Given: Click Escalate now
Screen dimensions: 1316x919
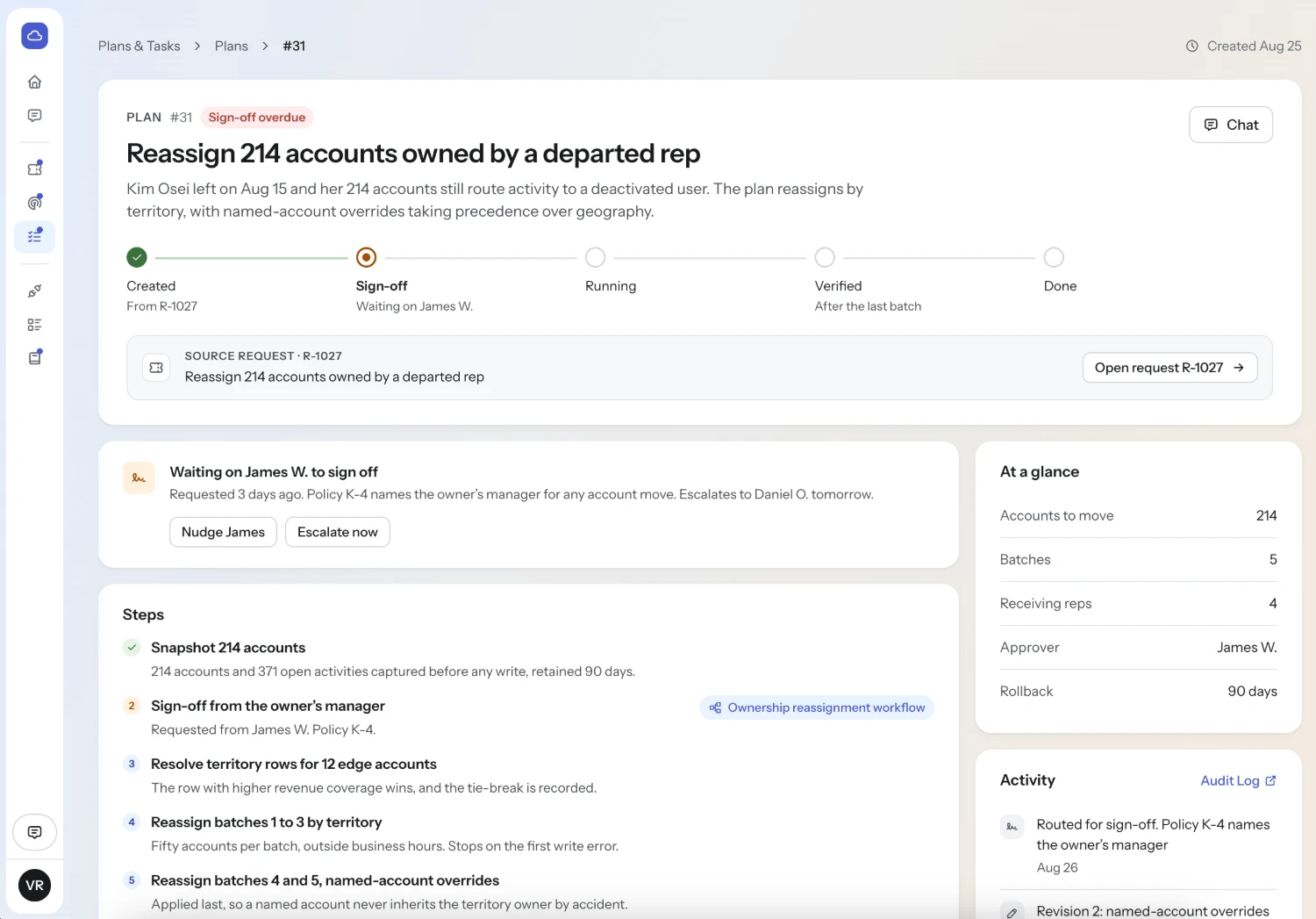Looking at the screenshot, I should 338,532.
